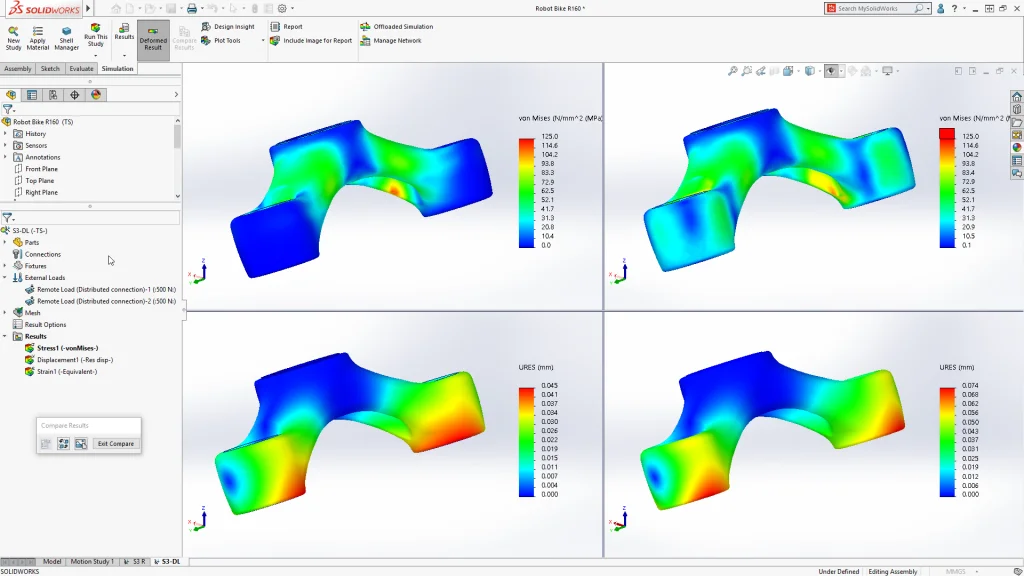The image size is (1024, 576).
Task: Toggle the Hide/Show Items view button
Action: click(831, 71)
